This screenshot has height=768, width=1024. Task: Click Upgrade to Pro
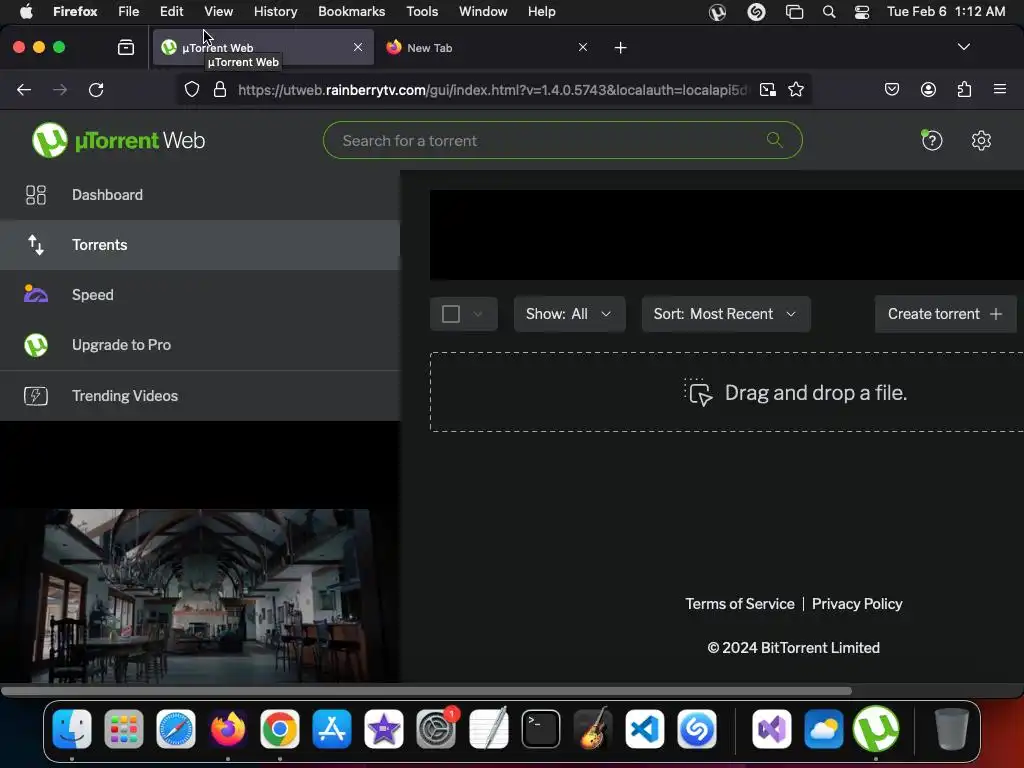point(200,345)
